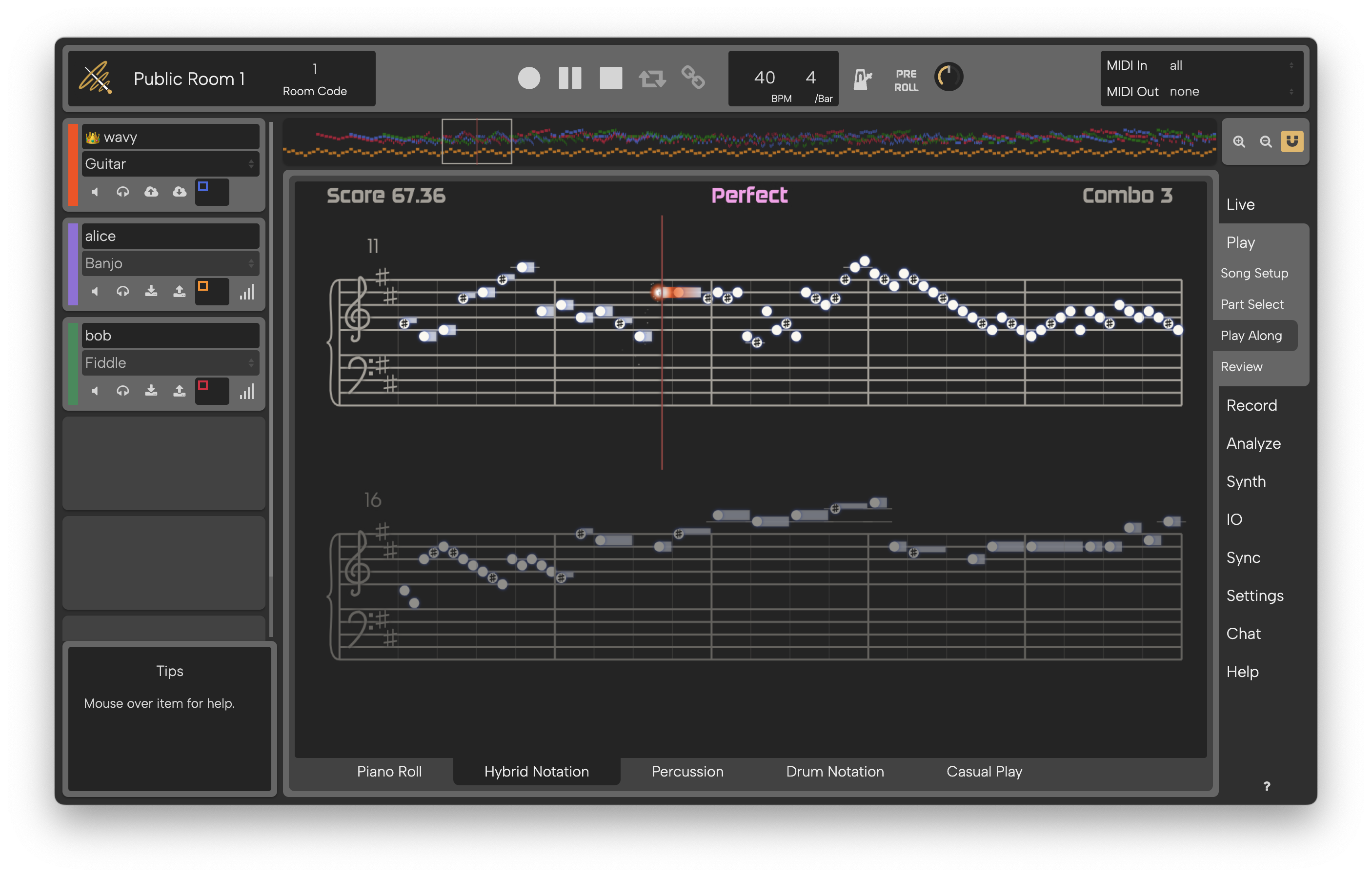
Task: Open the Analyze section in sidebar
Action: pyautogui.click(x=1253, y=444)
